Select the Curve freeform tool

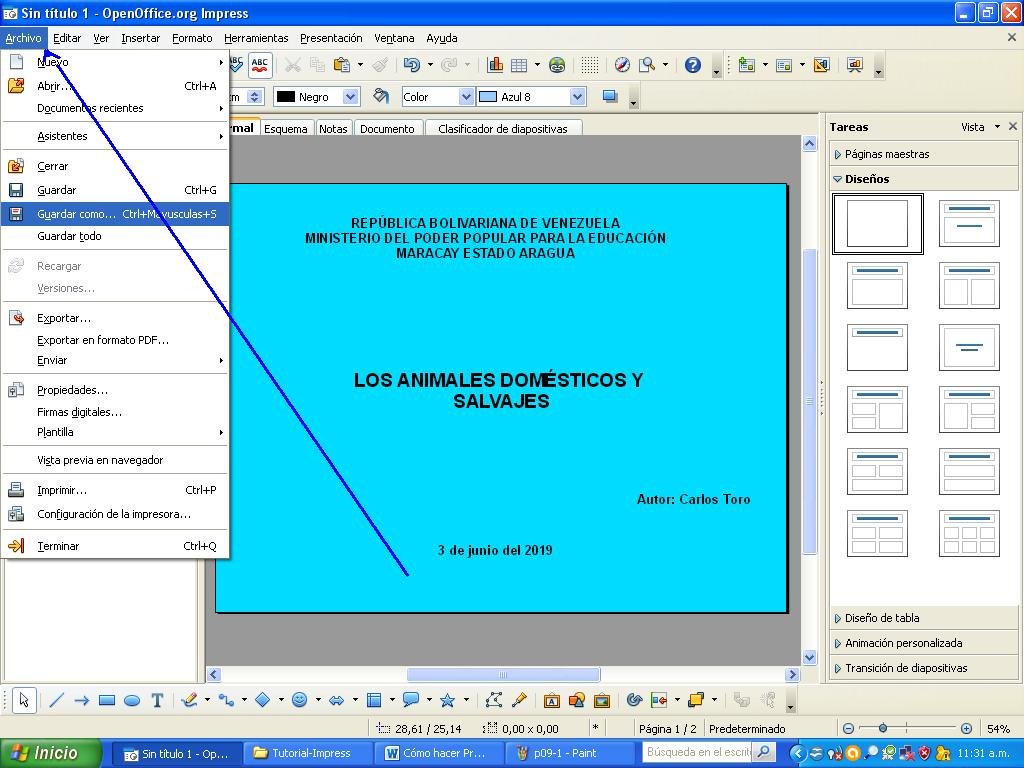pyautogui.click(x=189, y=700)
